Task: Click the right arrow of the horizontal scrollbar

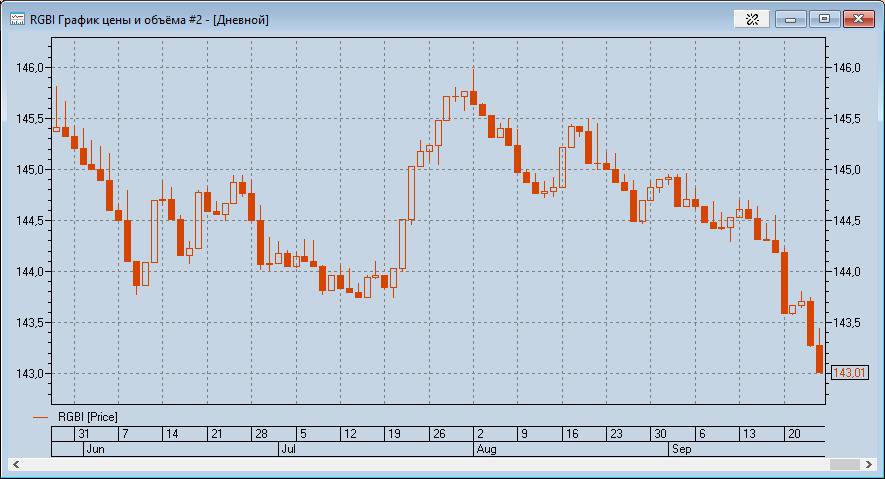Action: click(x=869, y=464)
